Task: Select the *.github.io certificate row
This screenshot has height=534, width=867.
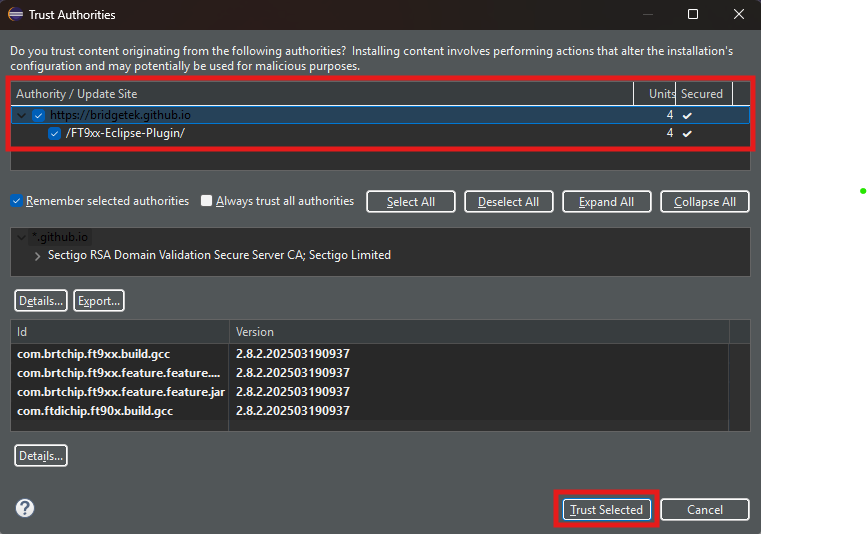Action: click(60, 237)
